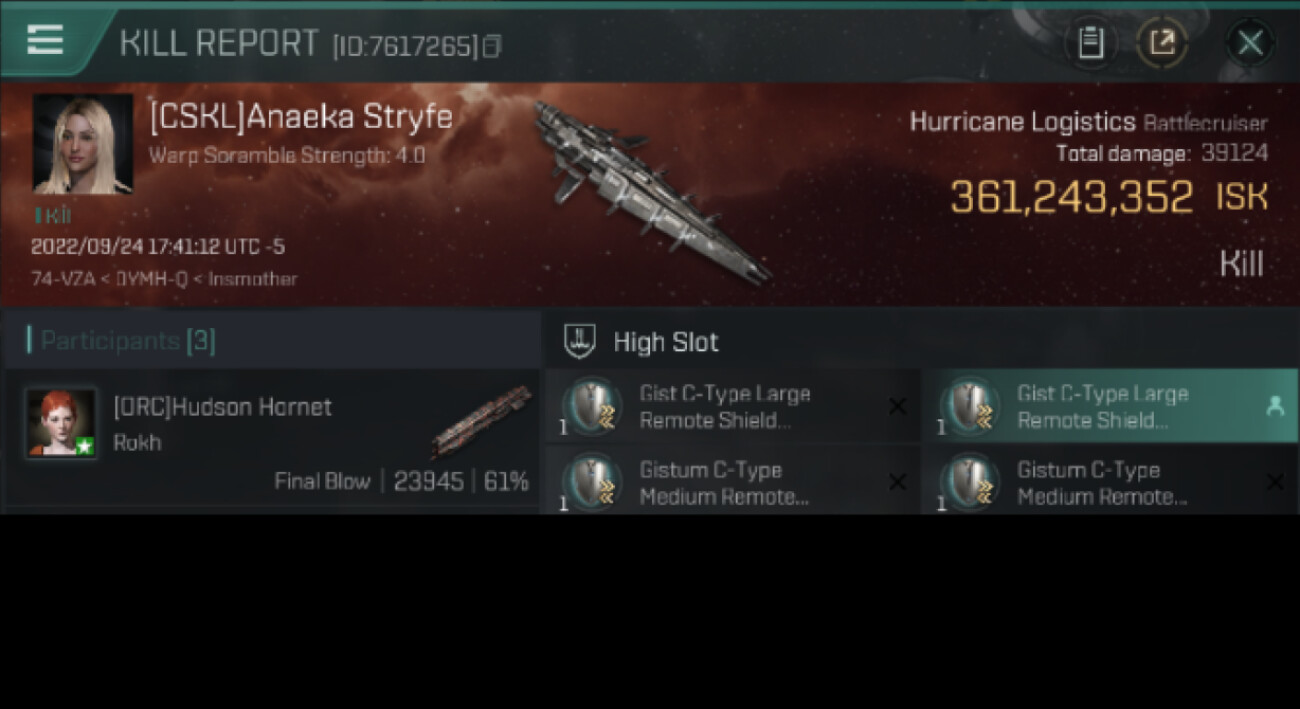Open the Rokh ship image
Image resolution: width=1300 pixels, height=709 pixels.
pos(481,422)
